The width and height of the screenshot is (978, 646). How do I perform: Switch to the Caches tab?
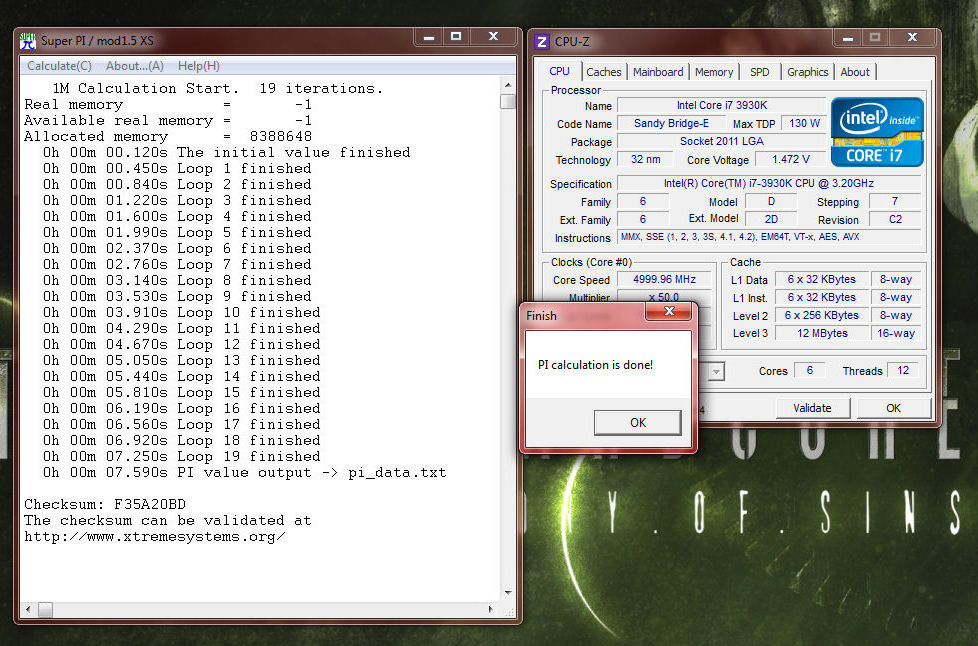point(604,72)
